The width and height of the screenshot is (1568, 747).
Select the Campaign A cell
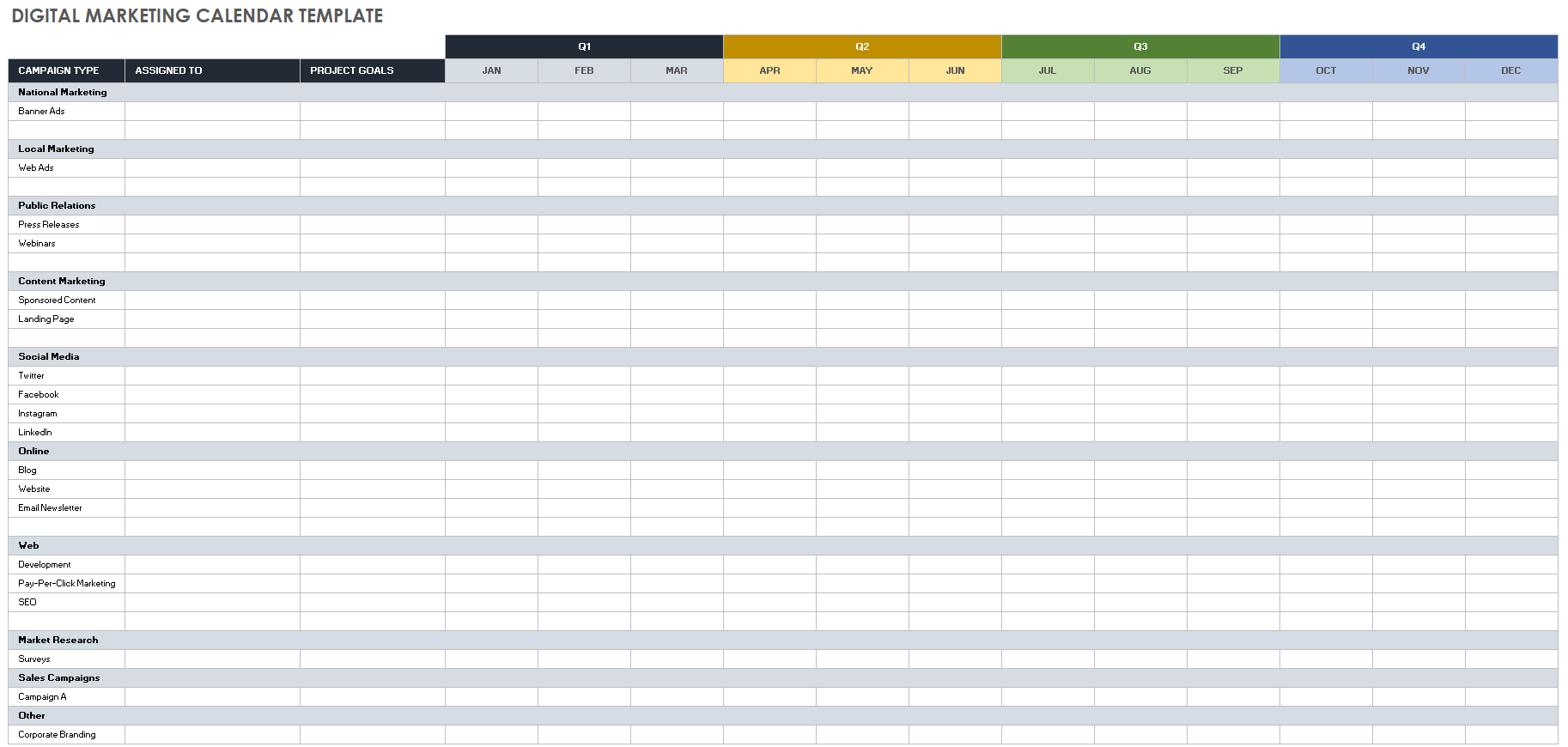coord(66,696)
